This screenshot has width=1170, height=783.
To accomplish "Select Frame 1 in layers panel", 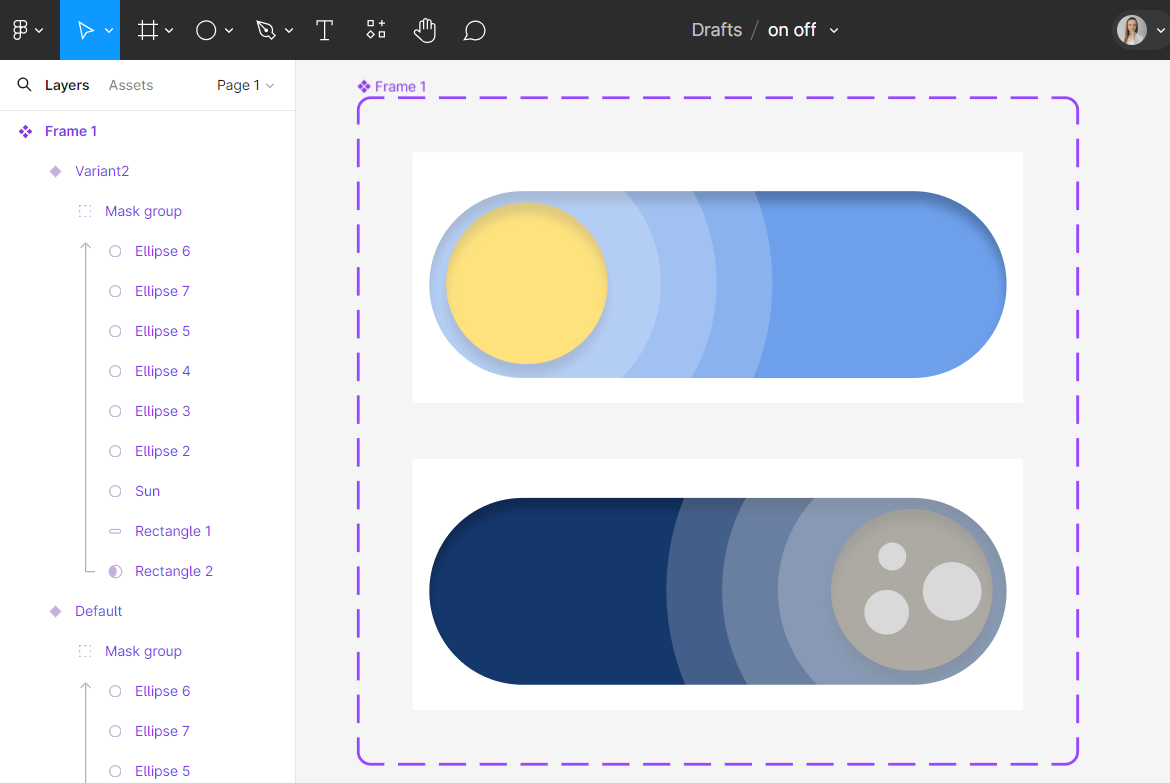I will pos(71,131).
